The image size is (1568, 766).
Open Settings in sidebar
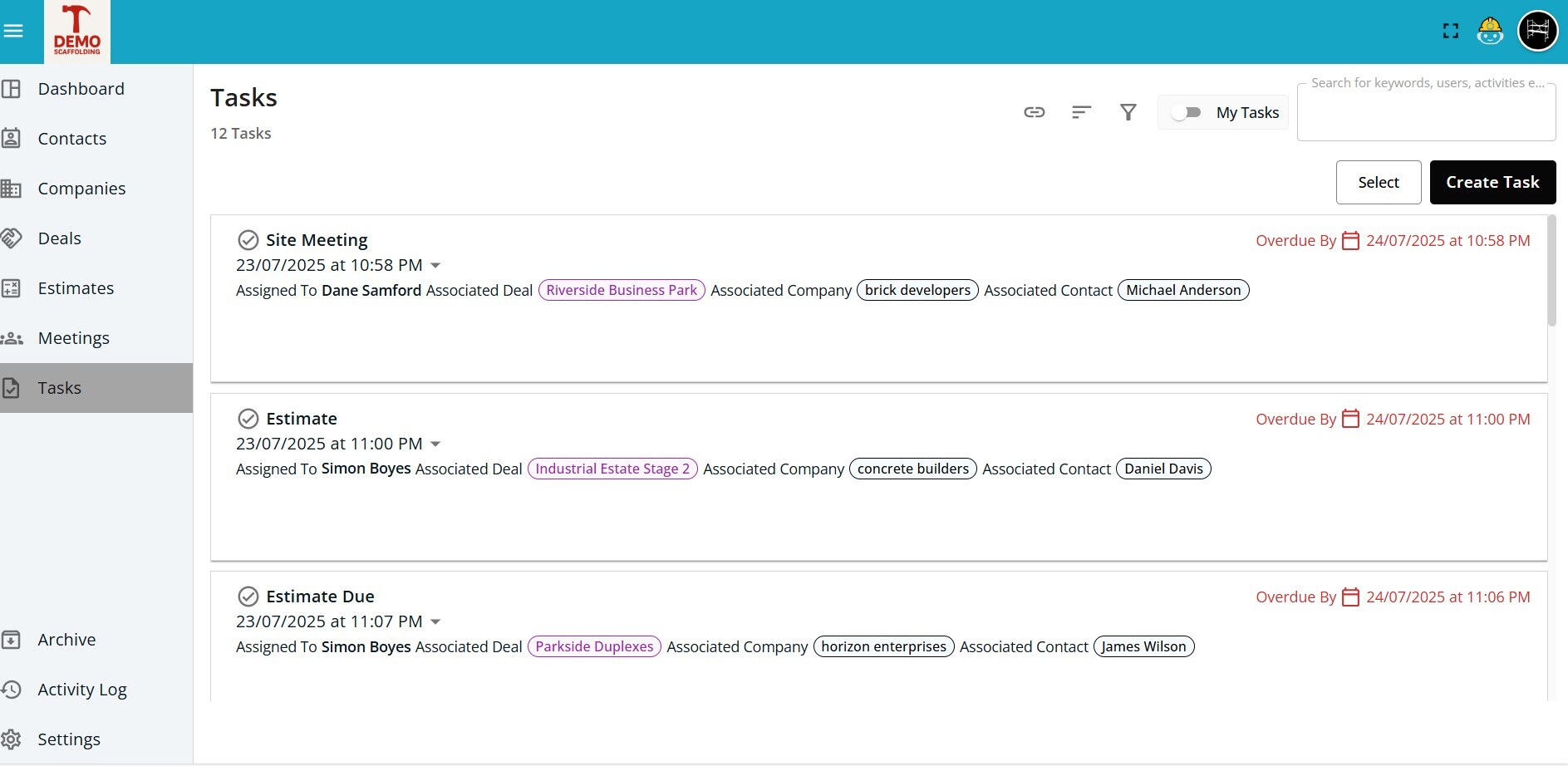tap(96, 739)
